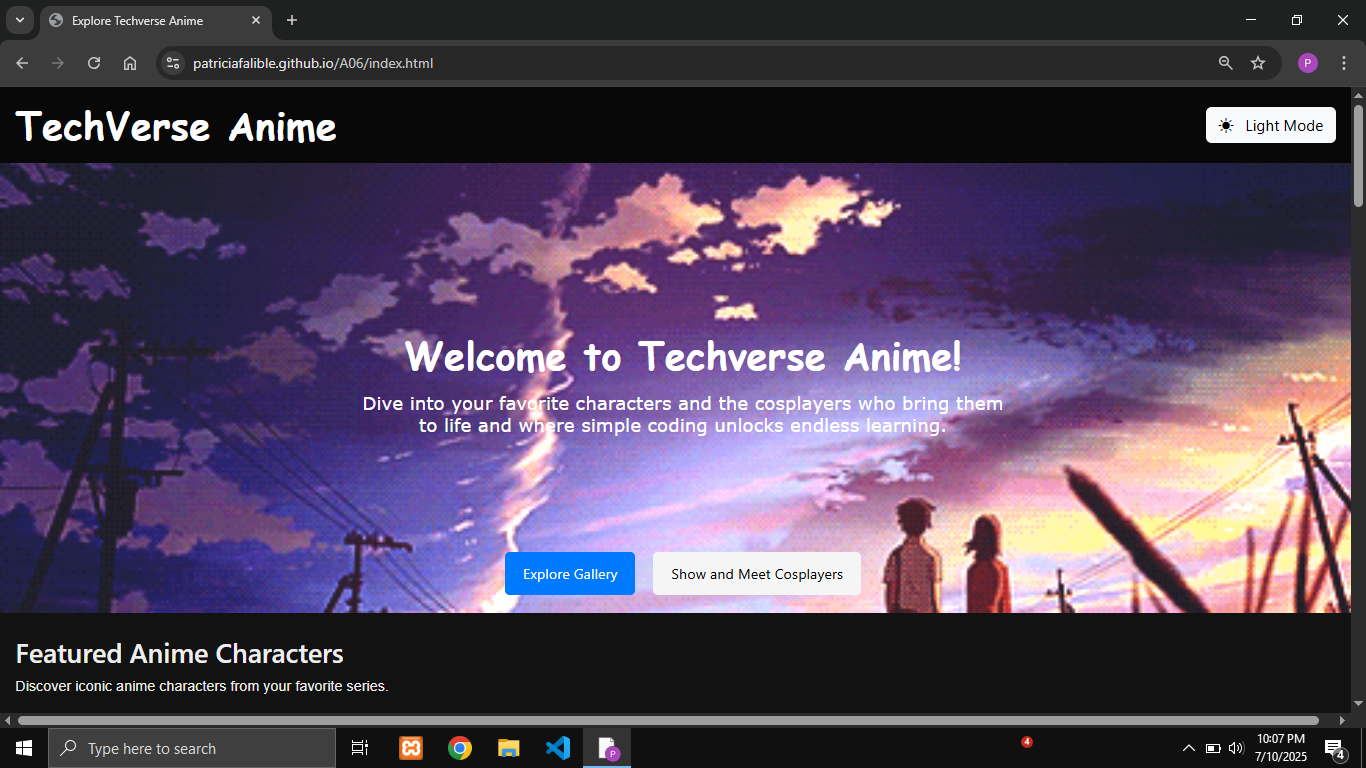Open a new tab with plus button
This screenshot has height=768, width=1366.
click(x=292, y=20)
